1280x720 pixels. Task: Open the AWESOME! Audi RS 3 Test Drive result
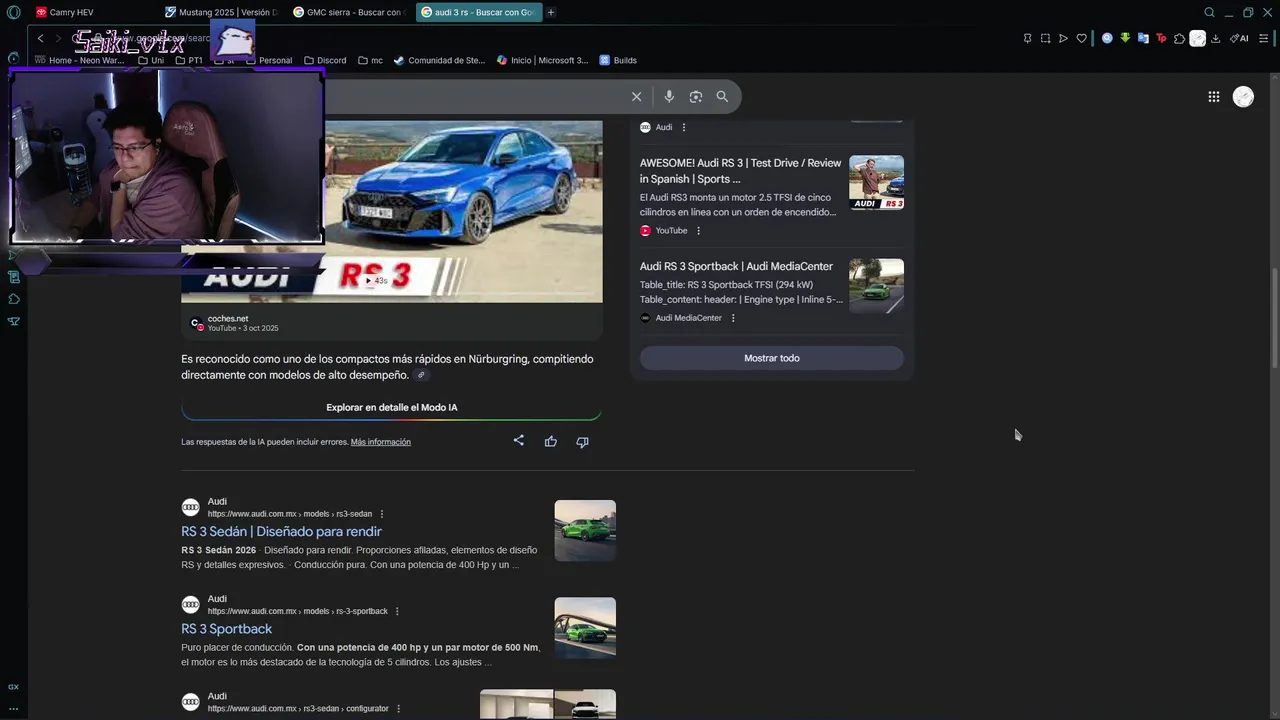[740, 171]
